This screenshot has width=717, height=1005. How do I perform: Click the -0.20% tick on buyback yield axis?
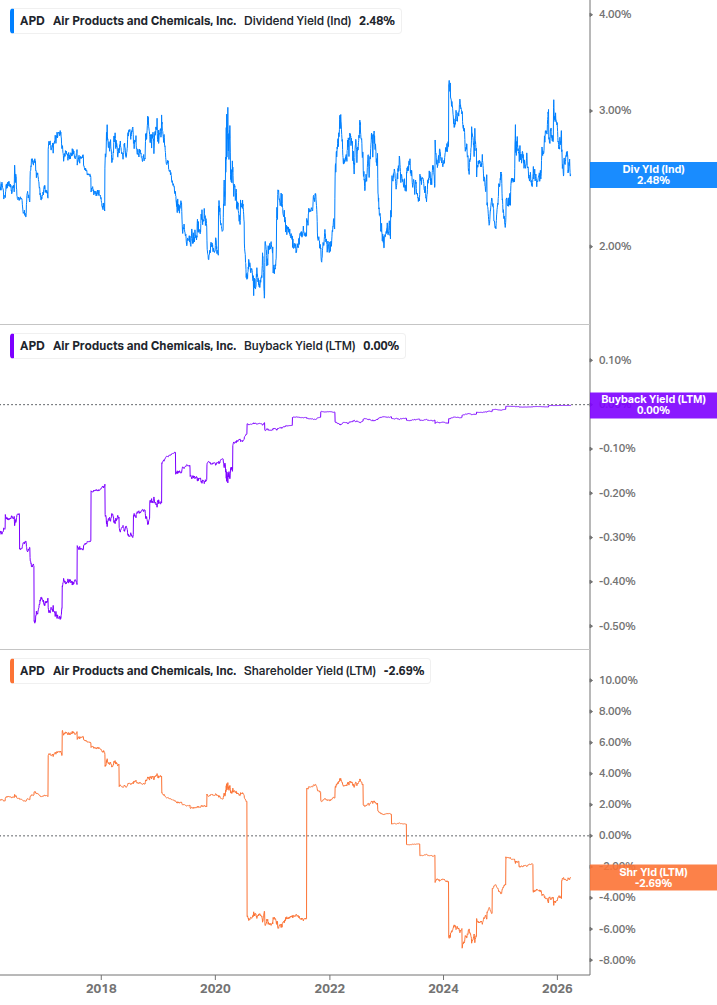click(618, 494)
